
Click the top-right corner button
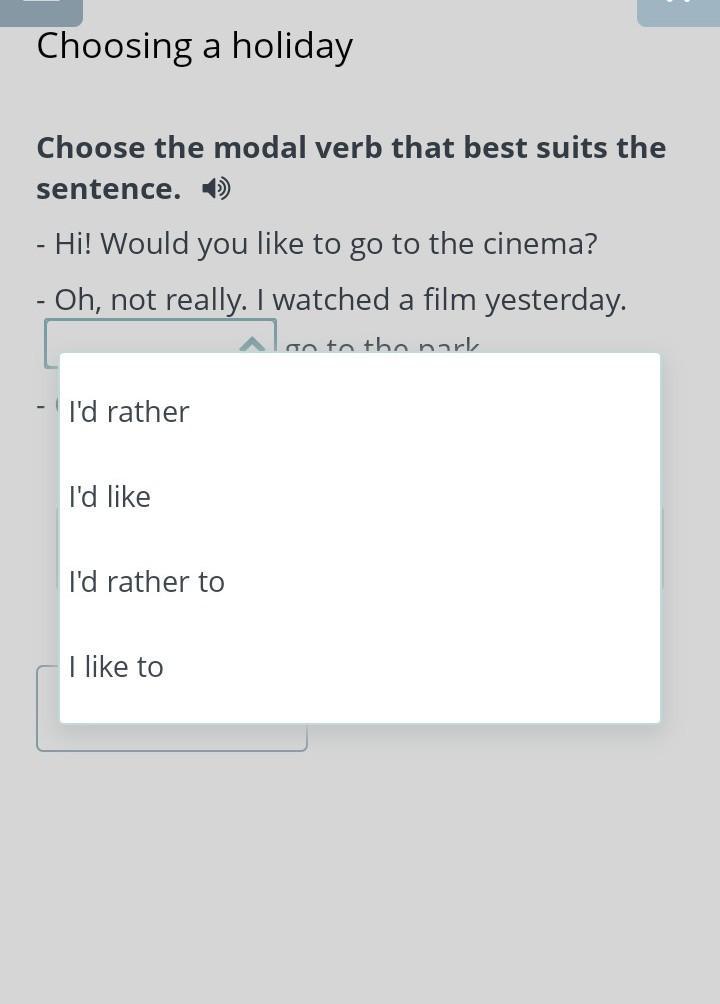[678, 12]
